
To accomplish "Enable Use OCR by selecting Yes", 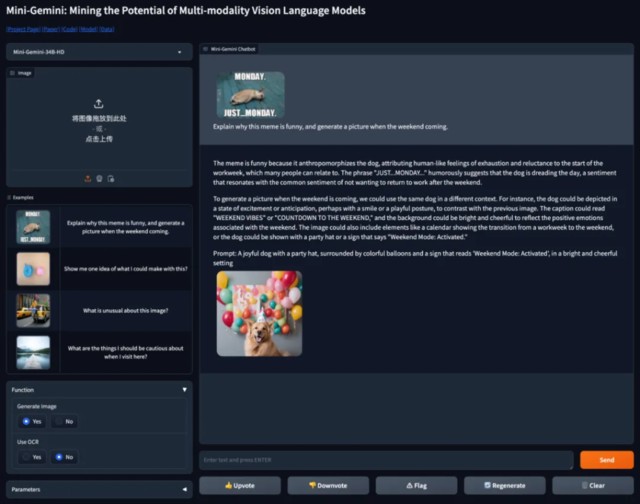I will point(32,457).
